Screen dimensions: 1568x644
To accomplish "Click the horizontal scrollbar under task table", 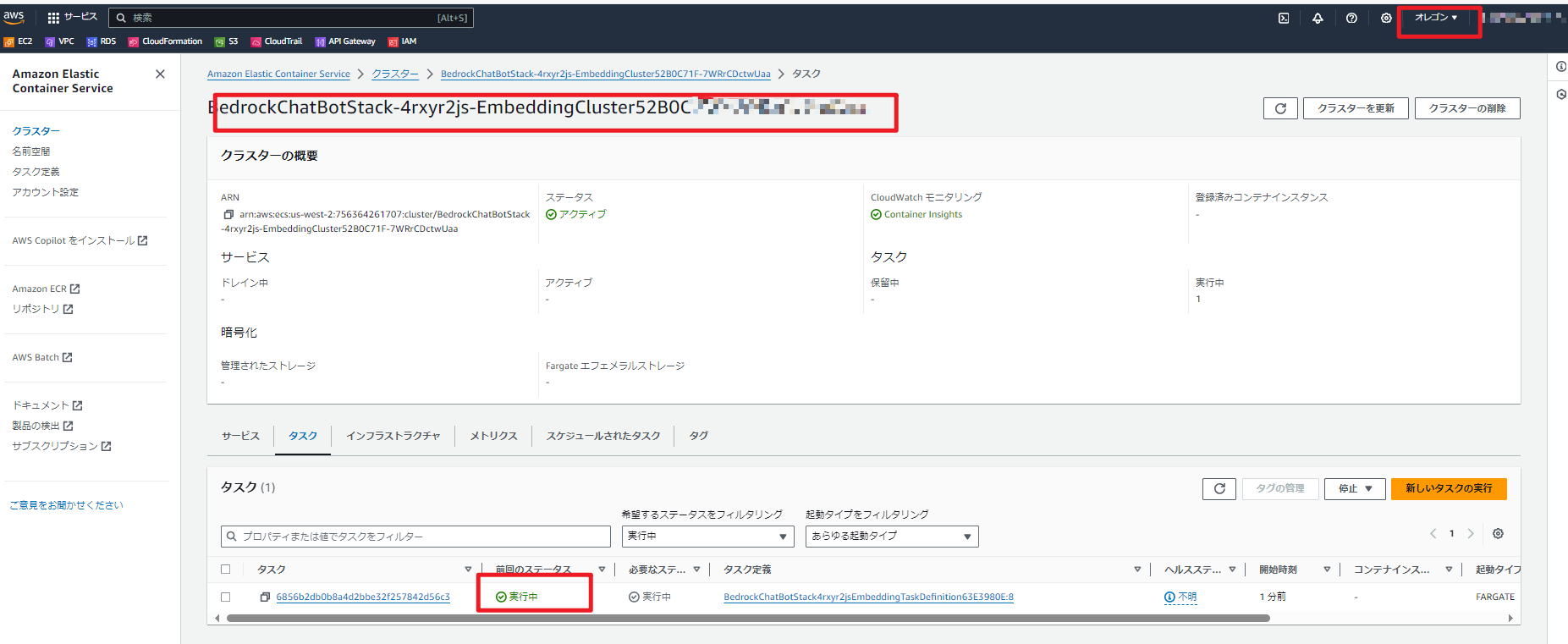I will (748, 619).
